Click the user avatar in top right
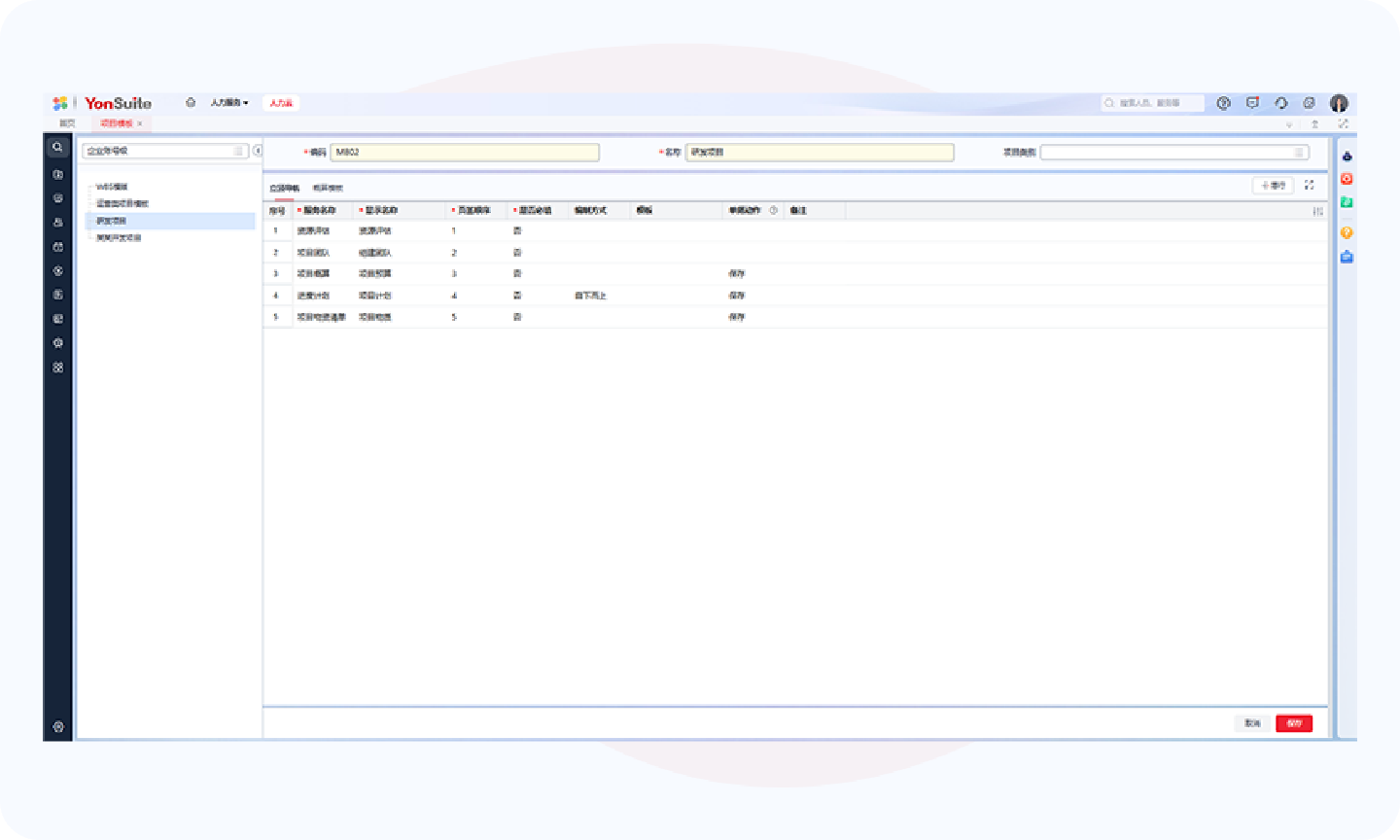 (1339, 103)
